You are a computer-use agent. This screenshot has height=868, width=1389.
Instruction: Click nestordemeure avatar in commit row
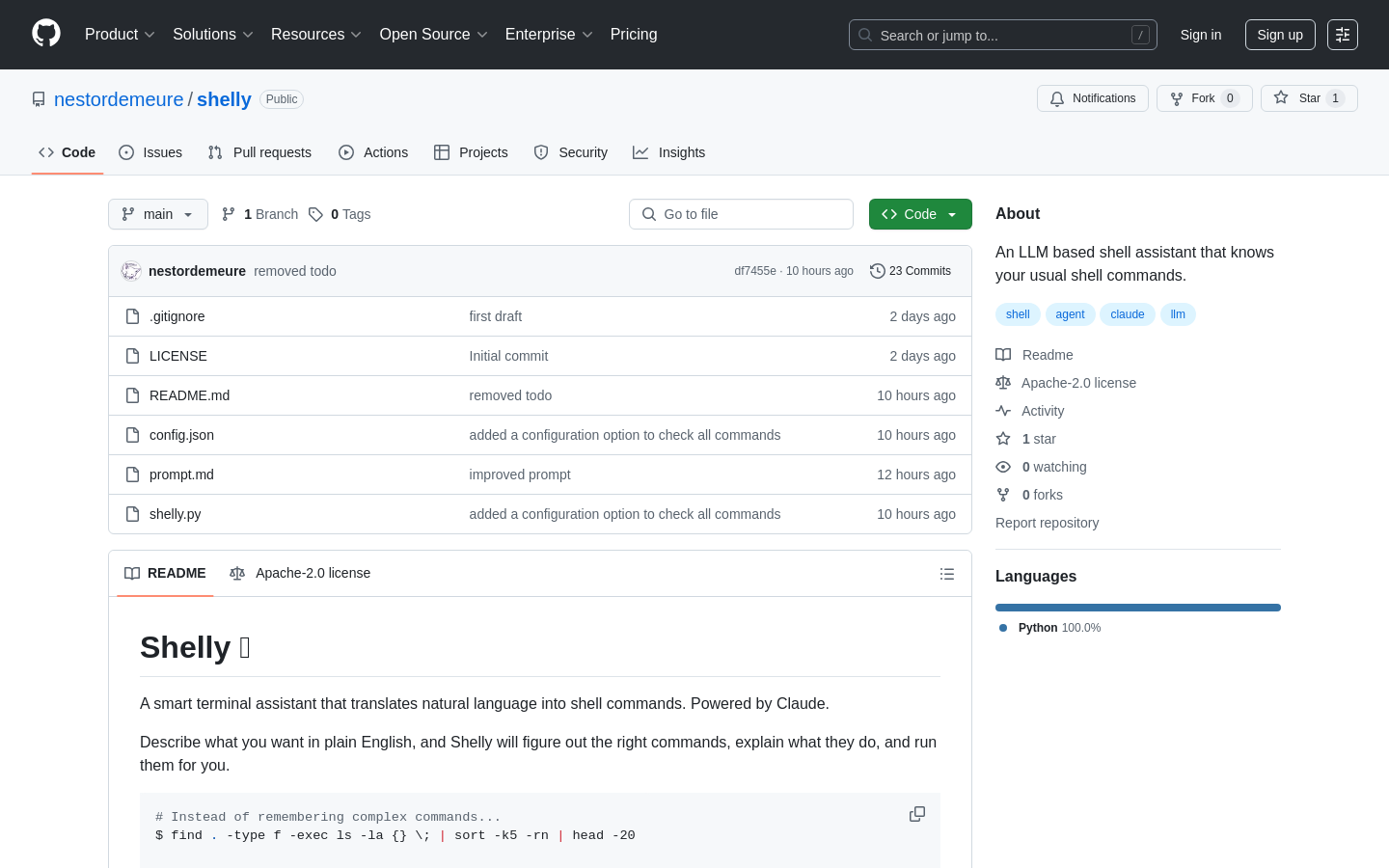click(x=131, y=271)
